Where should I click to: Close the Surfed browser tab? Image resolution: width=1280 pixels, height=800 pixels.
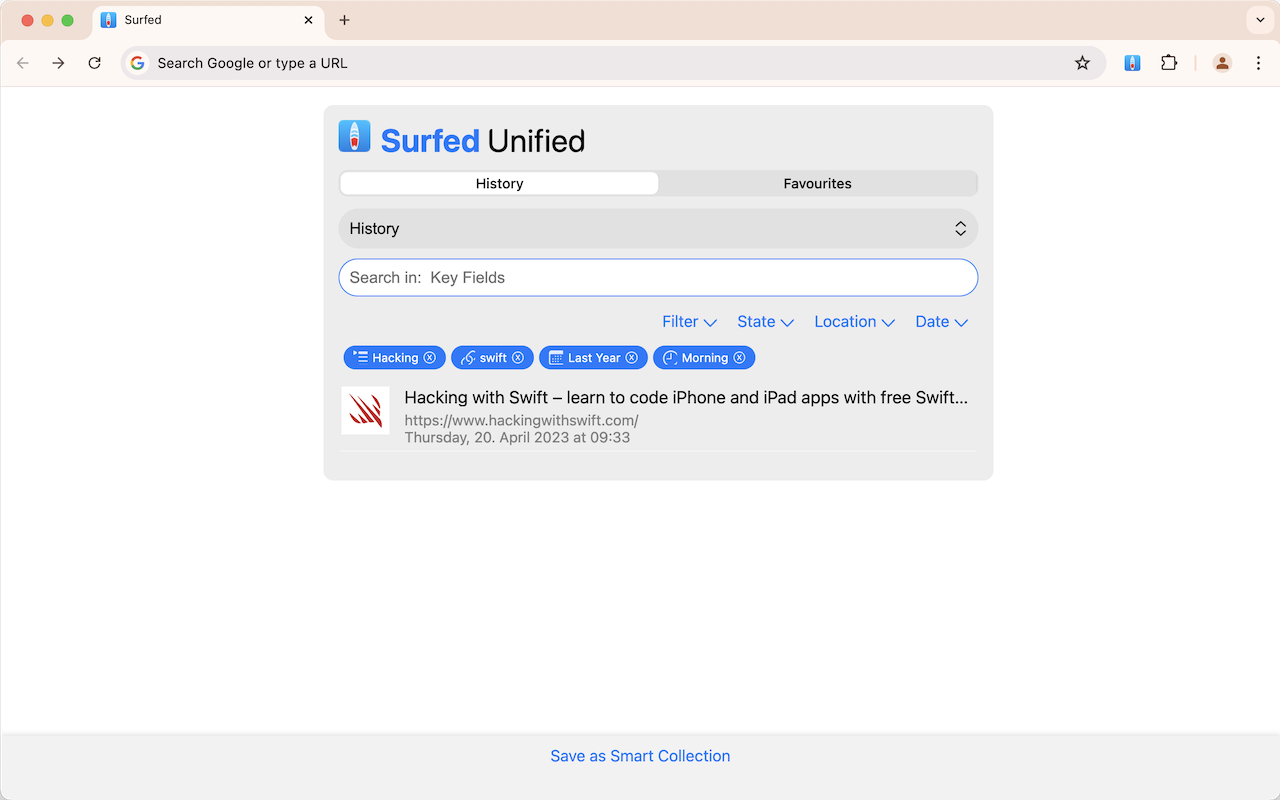308,20
